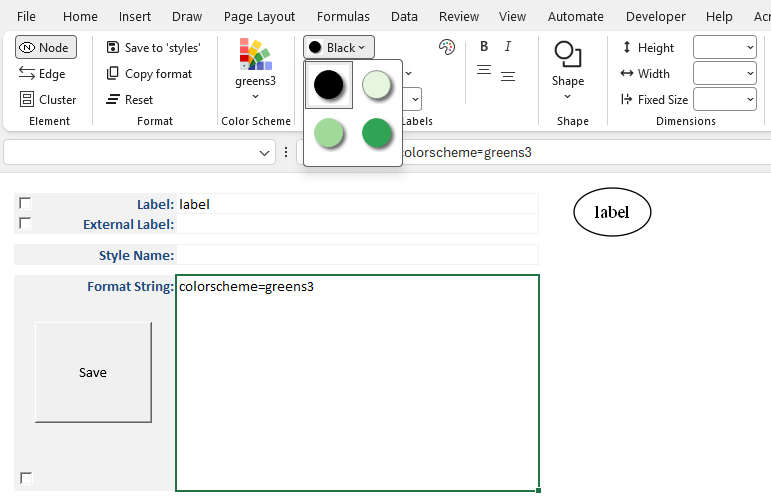
Task: Pick the black color swatch
Action: (328, 85)
